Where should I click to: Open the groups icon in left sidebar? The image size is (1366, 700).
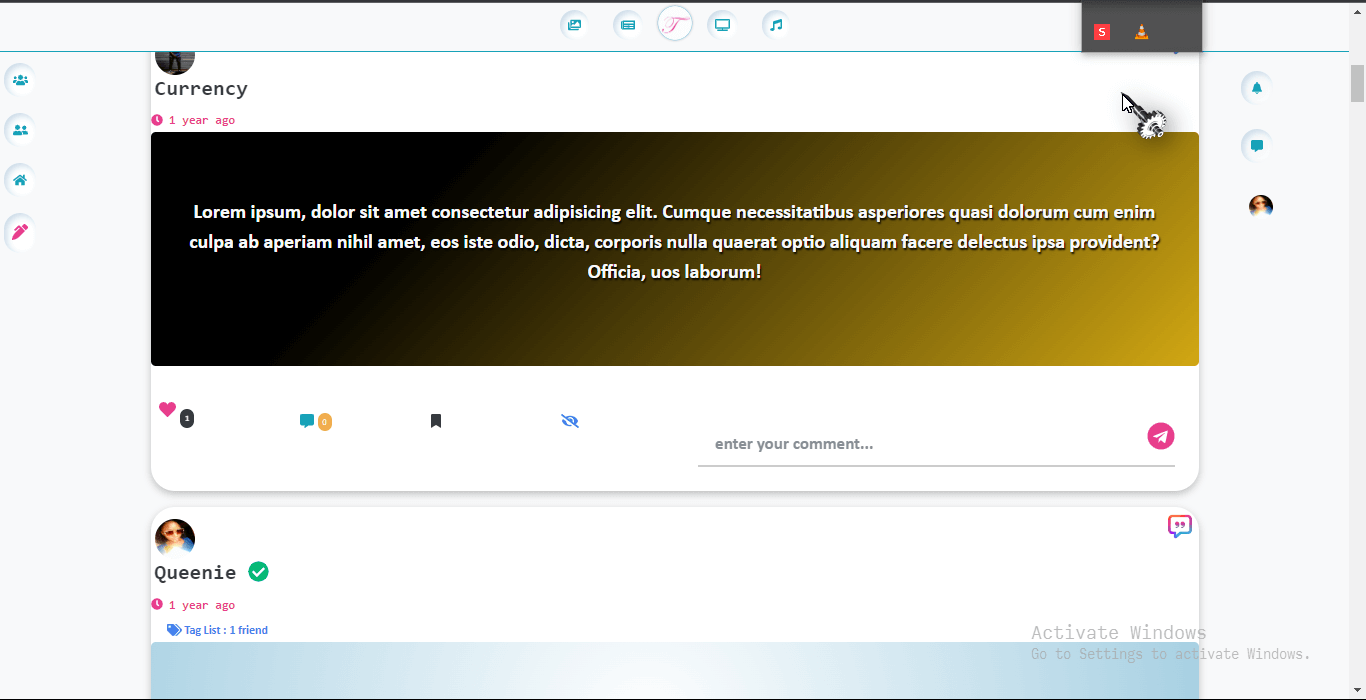click(20, 80)
